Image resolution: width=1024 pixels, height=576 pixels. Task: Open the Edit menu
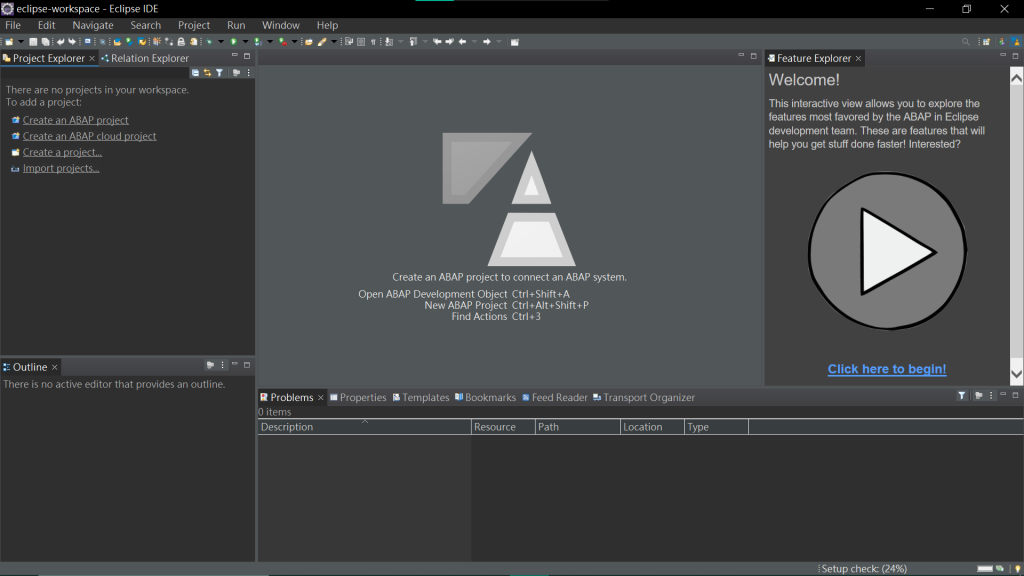pos(46,25)
